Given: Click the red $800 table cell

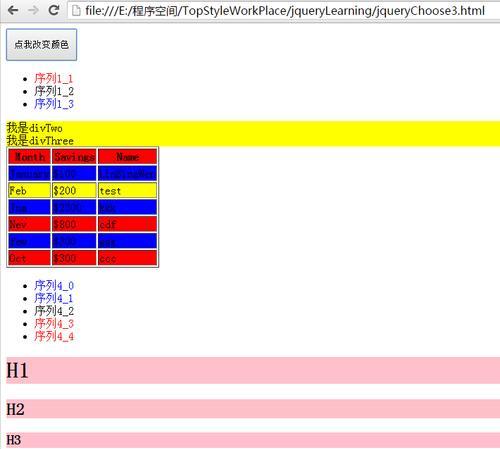Looking at the screenshot, I should [x=74, y=224].
